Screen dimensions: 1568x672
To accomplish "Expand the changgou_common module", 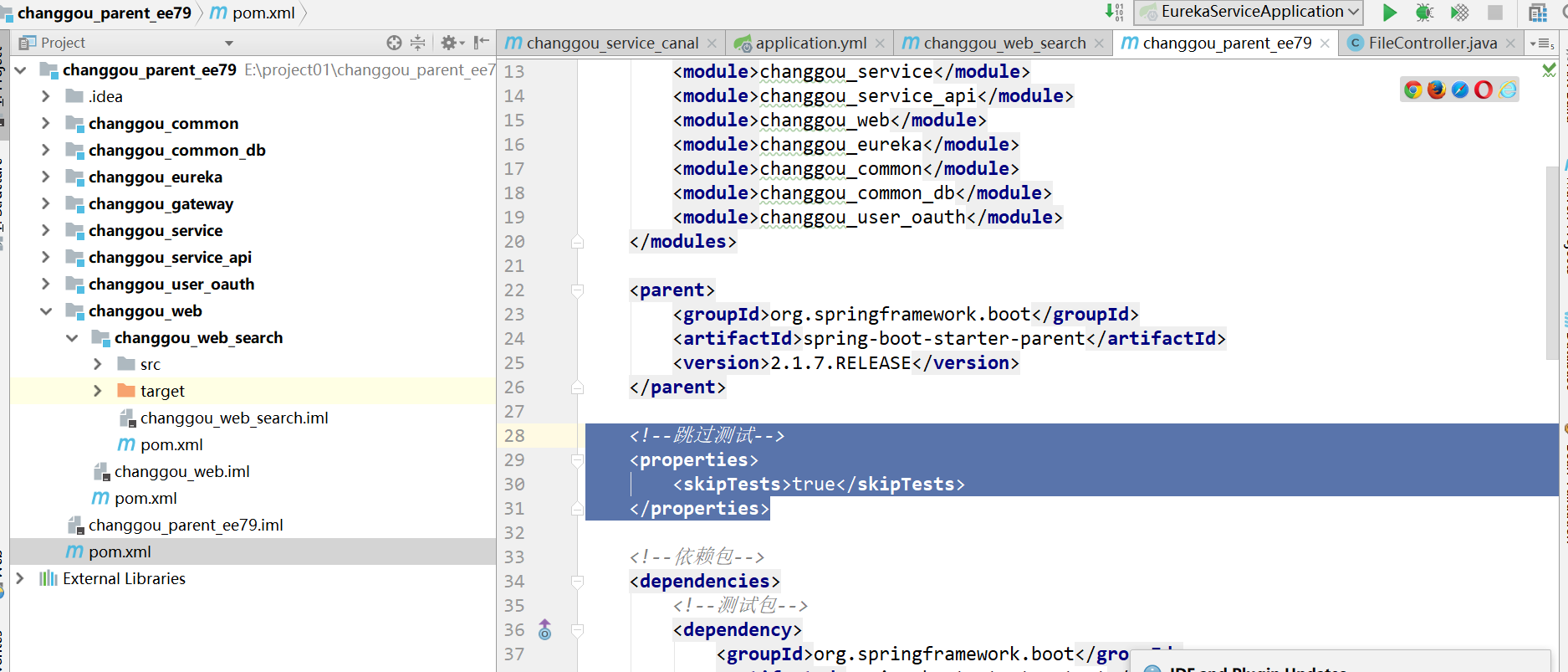I will [46, 124].
